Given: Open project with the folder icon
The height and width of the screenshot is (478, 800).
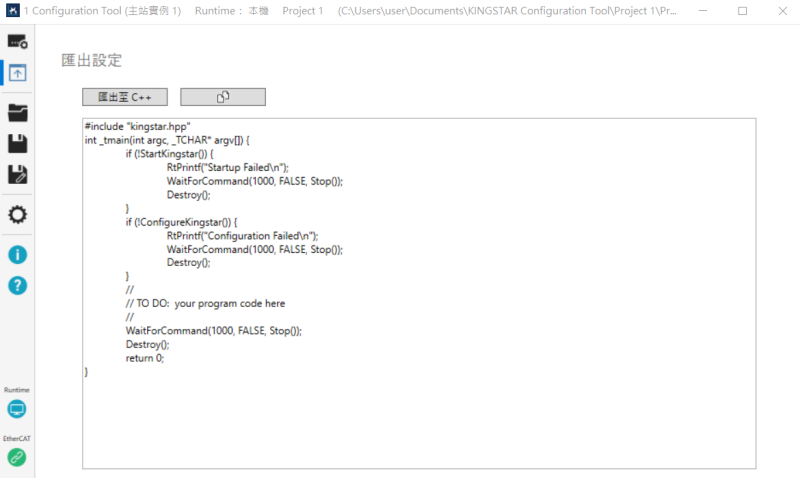Looking at the screenshot, I should pos(17,112).
